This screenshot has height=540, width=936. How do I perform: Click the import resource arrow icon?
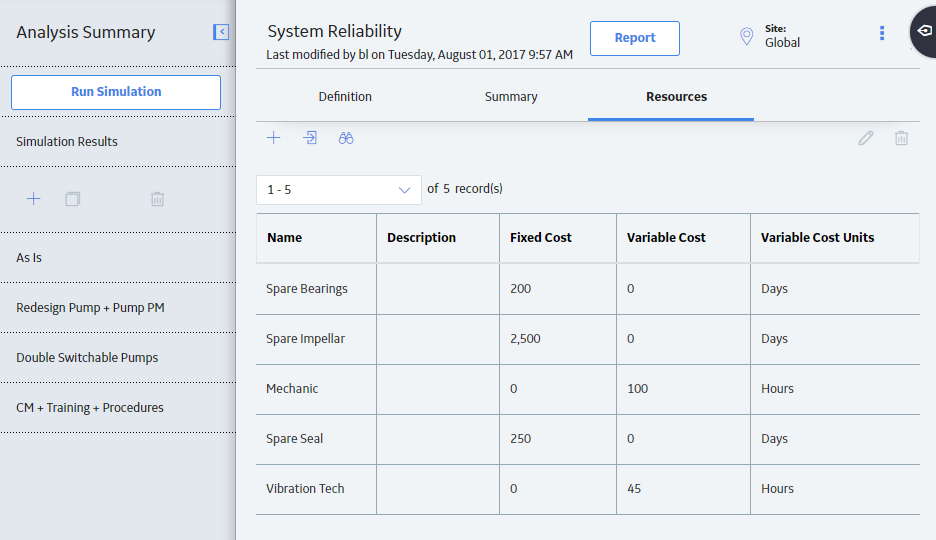tap(310, 138)
